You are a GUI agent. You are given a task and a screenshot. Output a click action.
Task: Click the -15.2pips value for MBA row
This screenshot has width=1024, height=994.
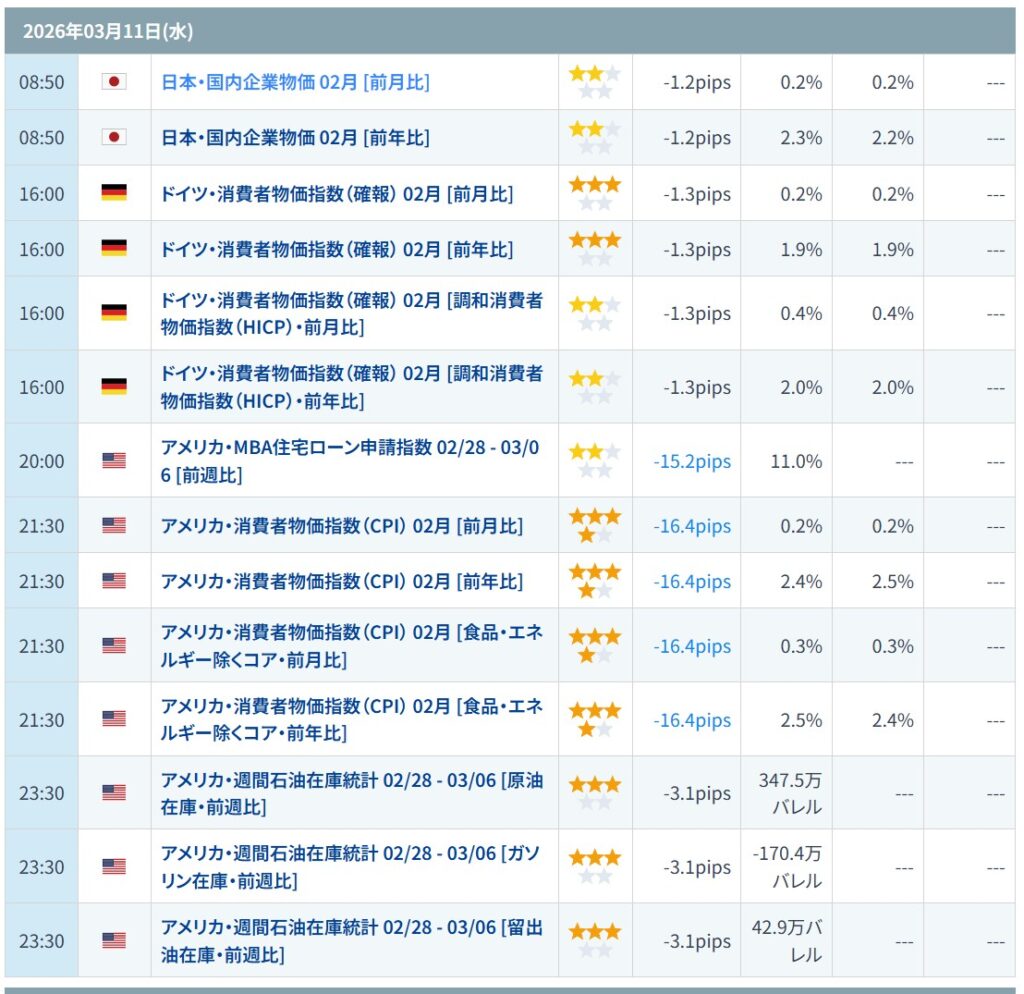coord(692,462)
